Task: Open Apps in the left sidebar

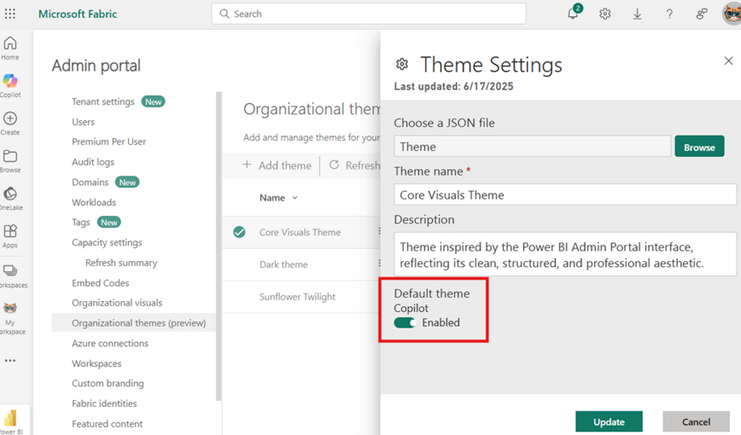Action: pos(10,236)
